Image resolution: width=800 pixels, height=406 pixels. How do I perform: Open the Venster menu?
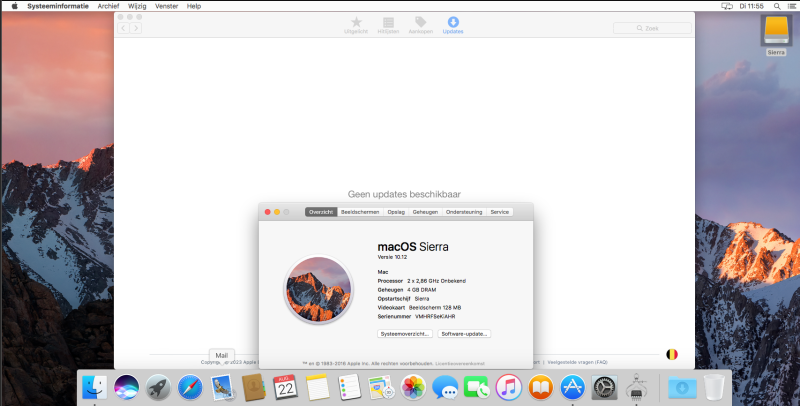click(167, 6)
